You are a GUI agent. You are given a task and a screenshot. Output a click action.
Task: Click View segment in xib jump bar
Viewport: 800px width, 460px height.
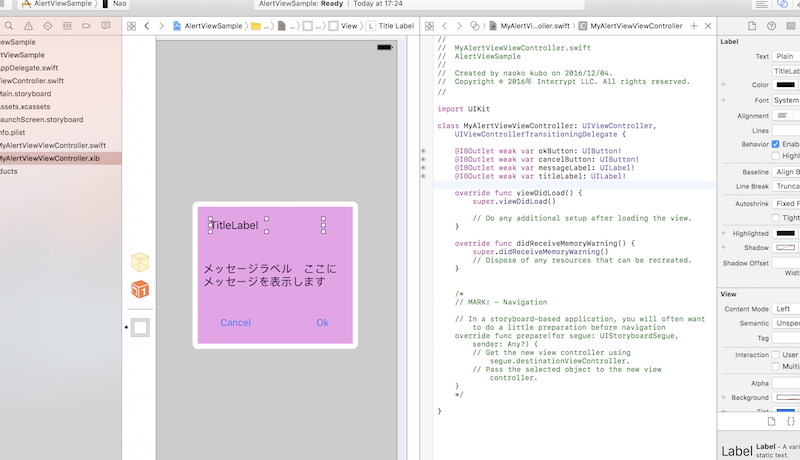coord(343,26)
